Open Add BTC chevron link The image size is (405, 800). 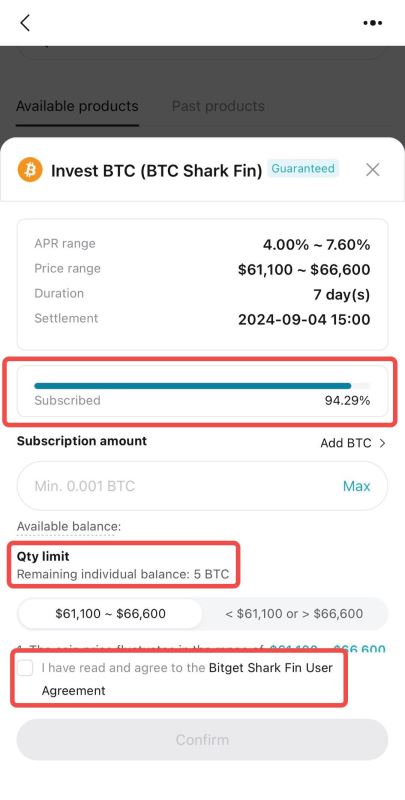click(352, 443)
